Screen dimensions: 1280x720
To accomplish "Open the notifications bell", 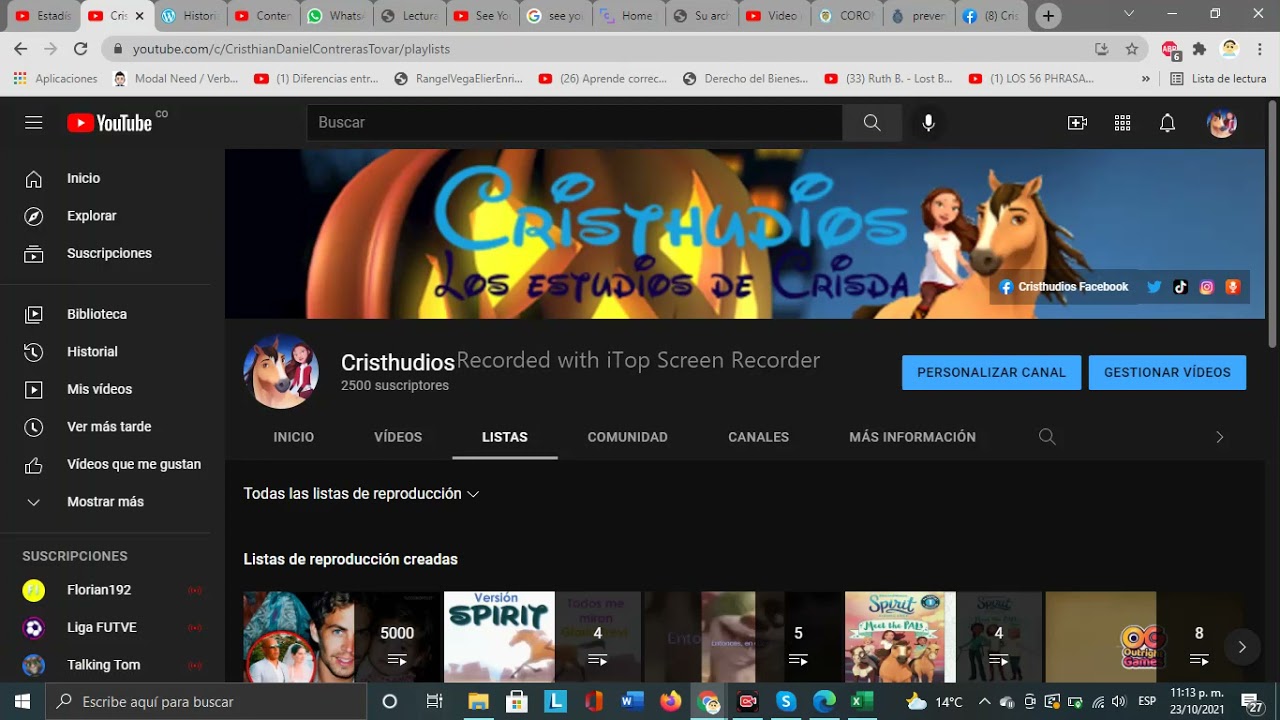I will point(1167,123).
